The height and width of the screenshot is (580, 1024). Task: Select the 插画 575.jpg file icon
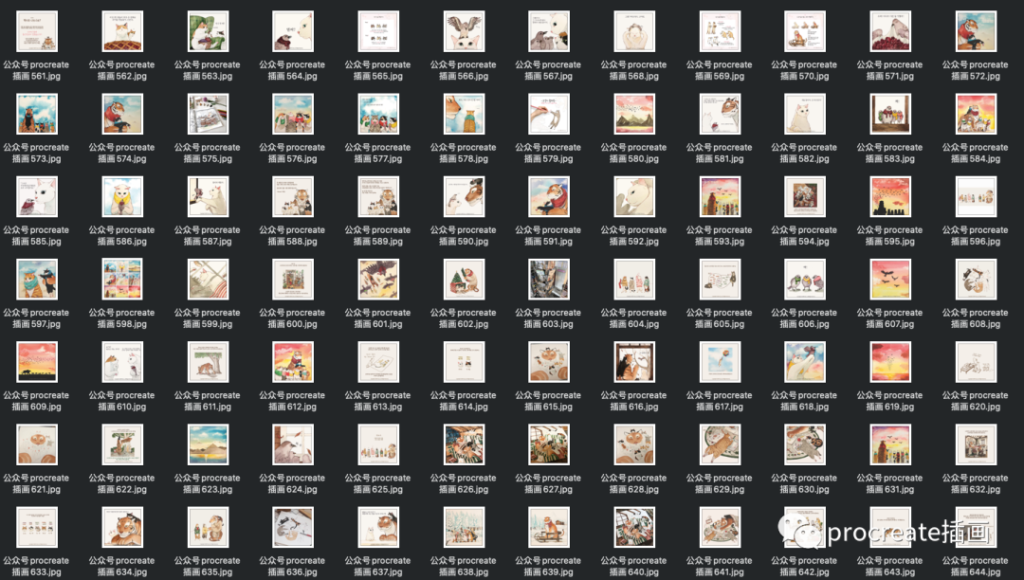207,114
